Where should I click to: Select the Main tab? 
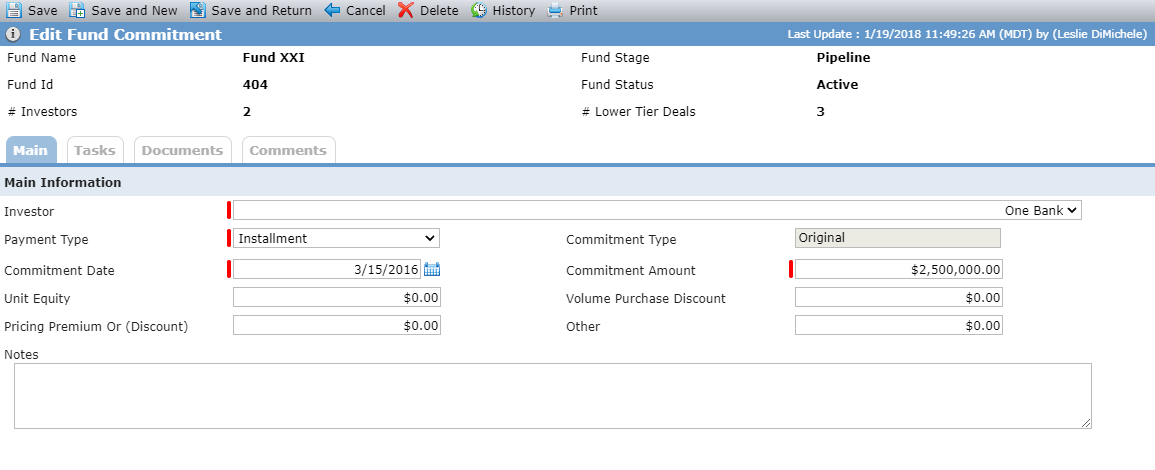click(31, 150)
